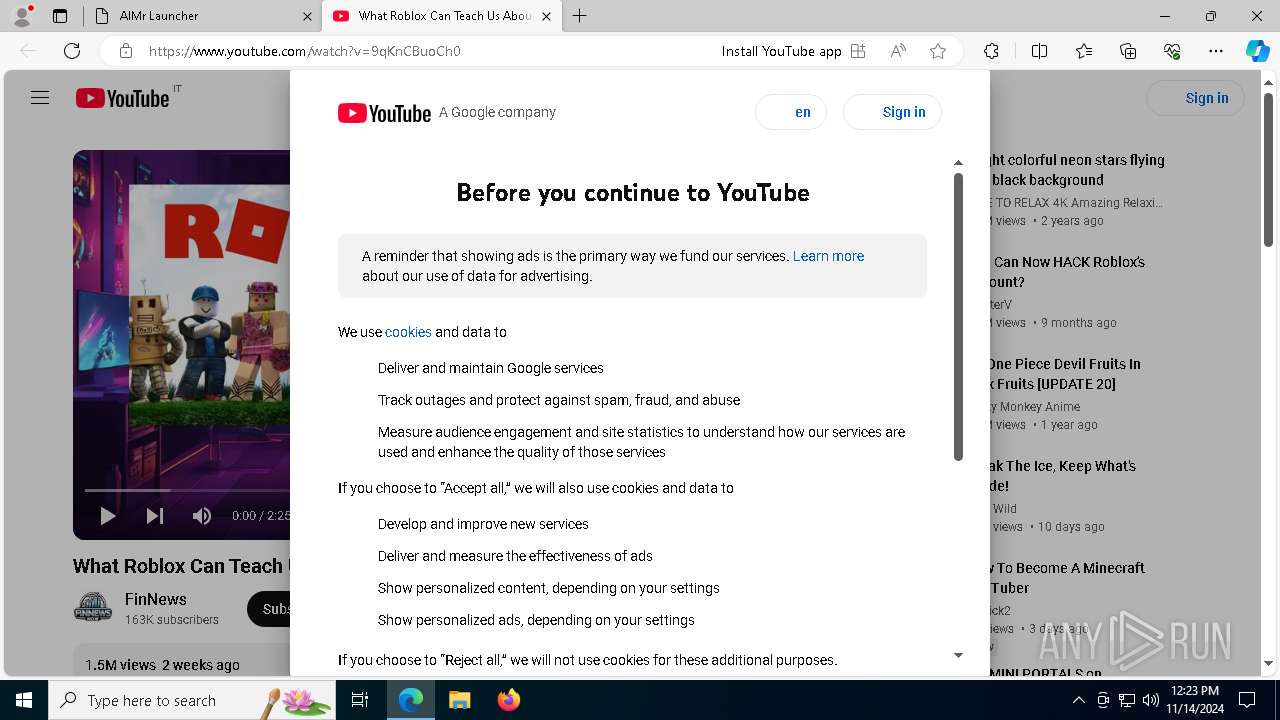Open a new browser tab
The height and width of the screenshot is (720, 1280).
click(580, 16)
